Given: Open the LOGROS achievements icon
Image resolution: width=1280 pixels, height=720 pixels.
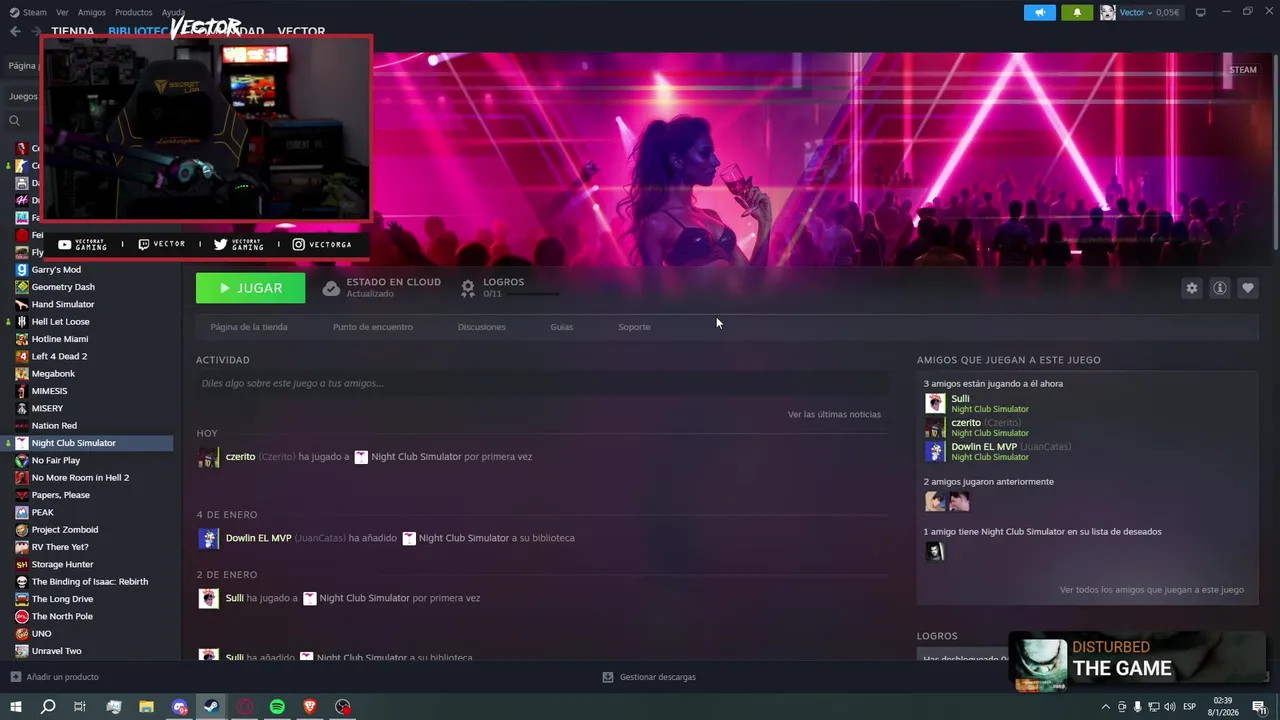Looking at the screenshot, I should [467, 288].
